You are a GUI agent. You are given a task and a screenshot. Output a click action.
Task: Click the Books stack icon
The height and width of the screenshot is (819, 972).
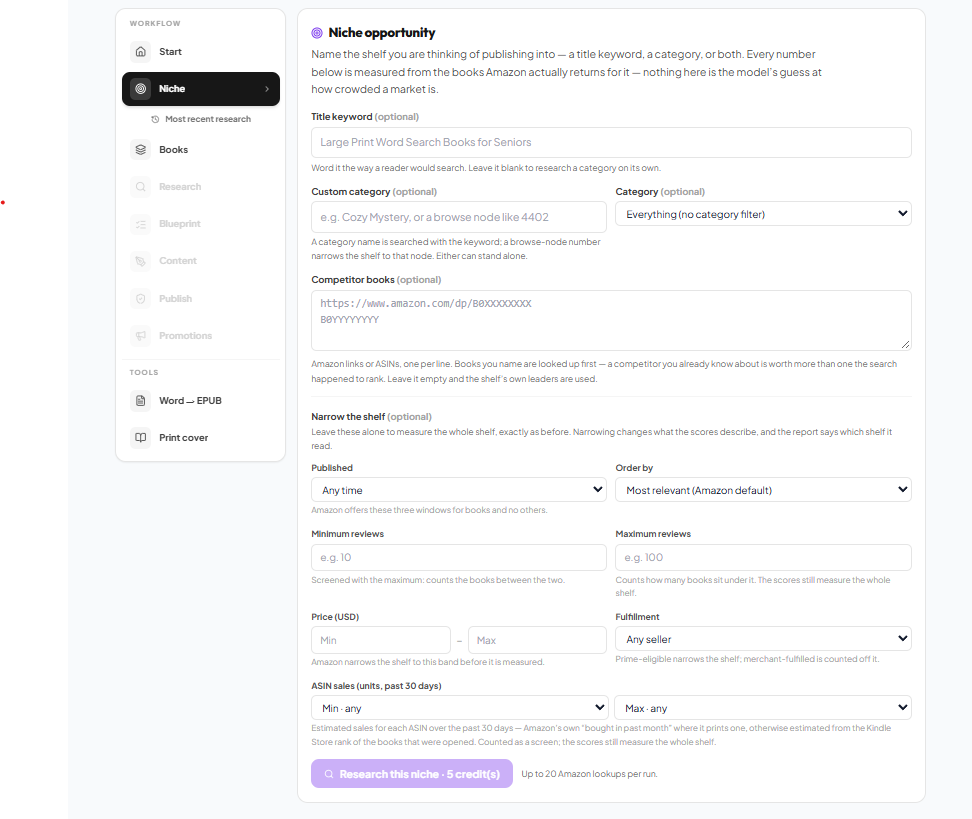pyautogui.click(x=141, y=149)
